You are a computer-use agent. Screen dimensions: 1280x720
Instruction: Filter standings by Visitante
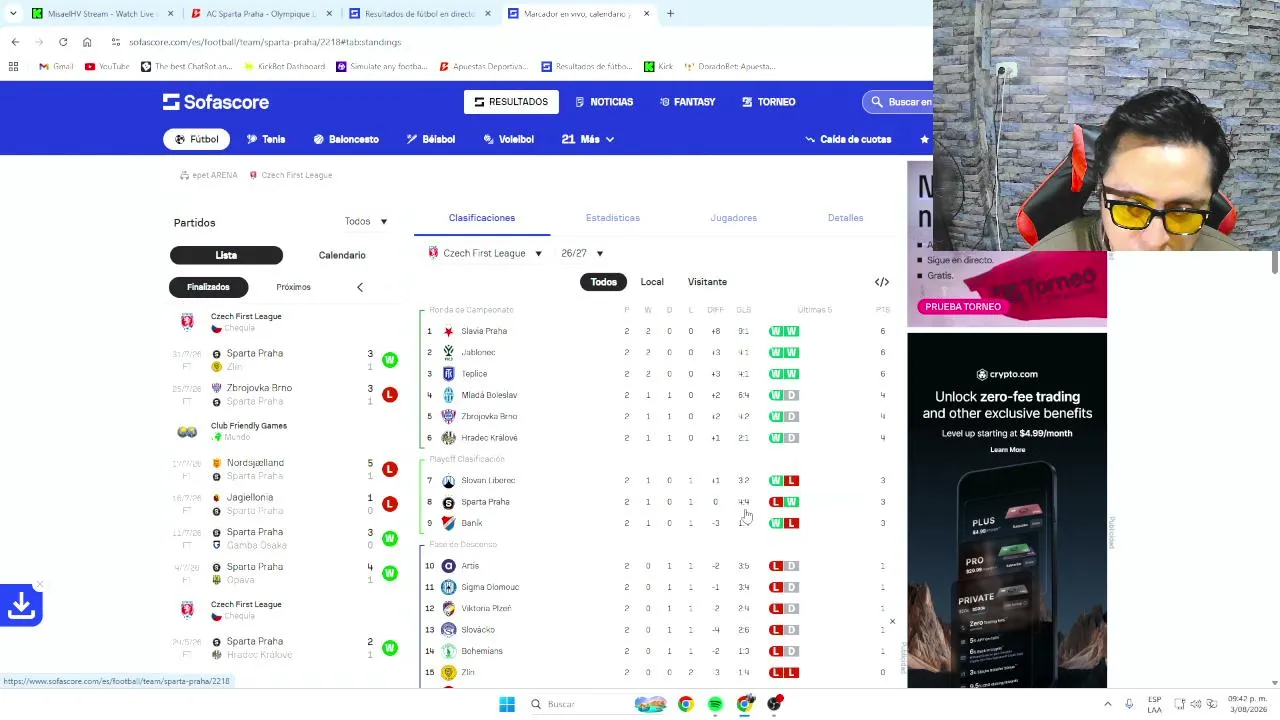707,282
